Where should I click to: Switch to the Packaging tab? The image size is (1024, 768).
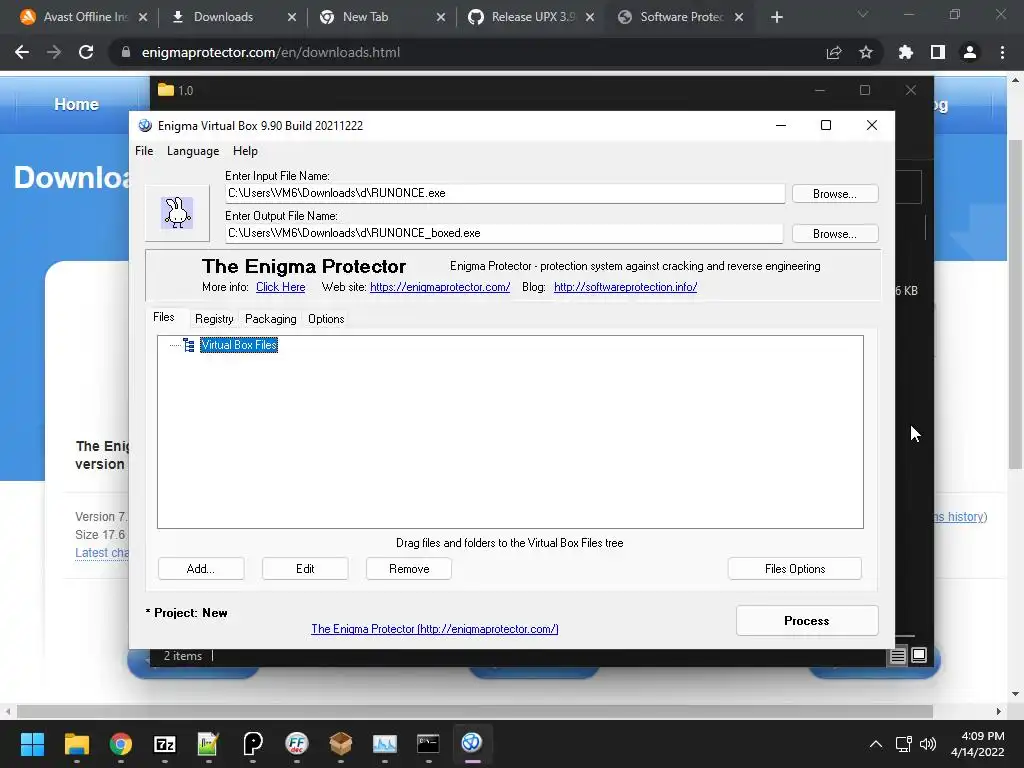tap(270, 319)
